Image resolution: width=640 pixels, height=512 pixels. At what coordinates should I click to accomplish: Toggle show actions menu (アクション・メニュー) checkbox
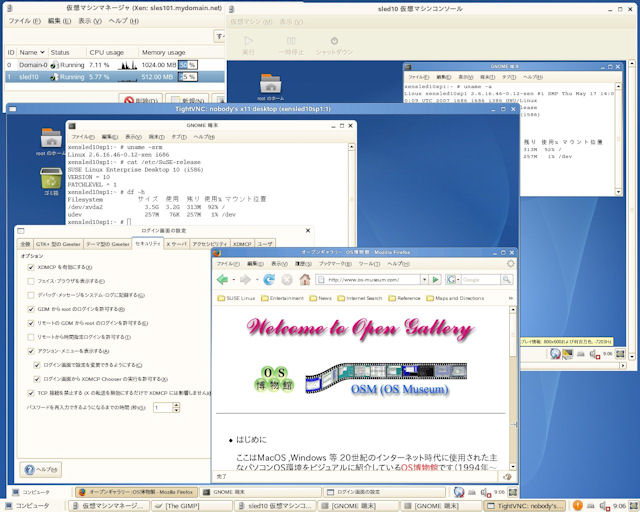31,351
